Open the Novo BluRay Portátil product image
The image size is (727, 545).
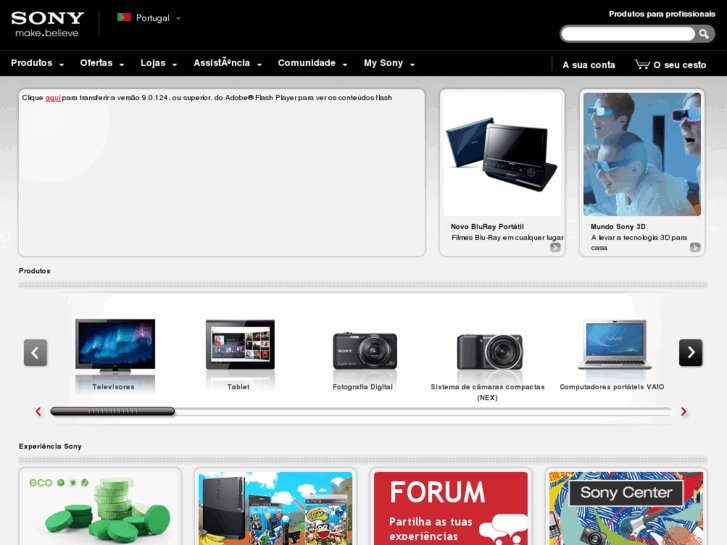pyautogui.click(x=502, y=154)
